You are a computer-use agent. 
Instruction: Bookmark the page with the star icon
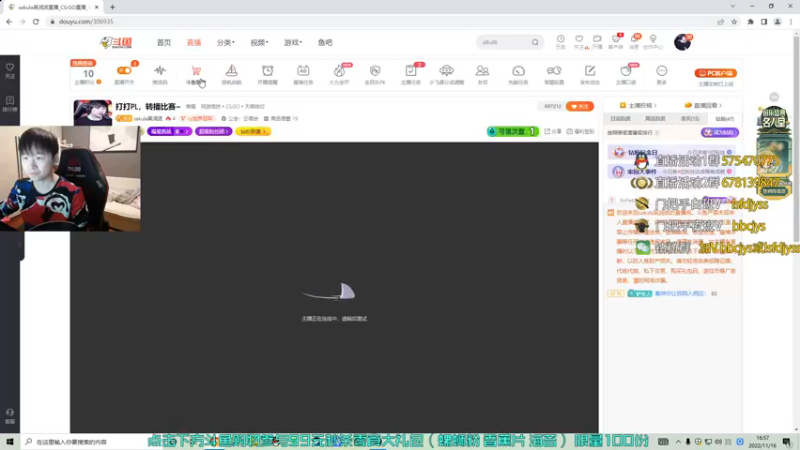(x=734, y=21)
